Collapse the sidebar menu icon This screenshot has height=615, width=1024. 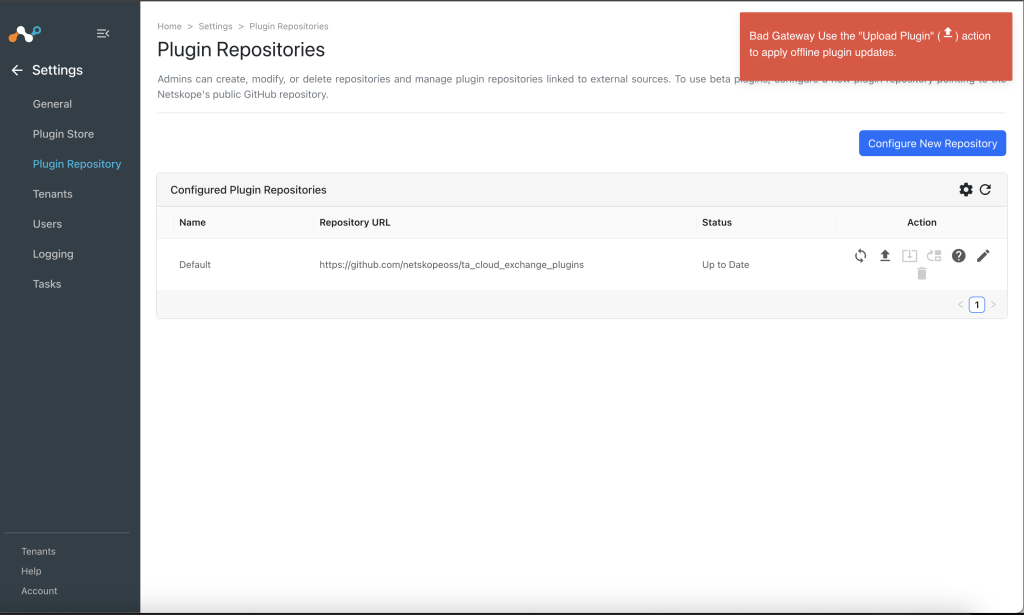[103, 33]
